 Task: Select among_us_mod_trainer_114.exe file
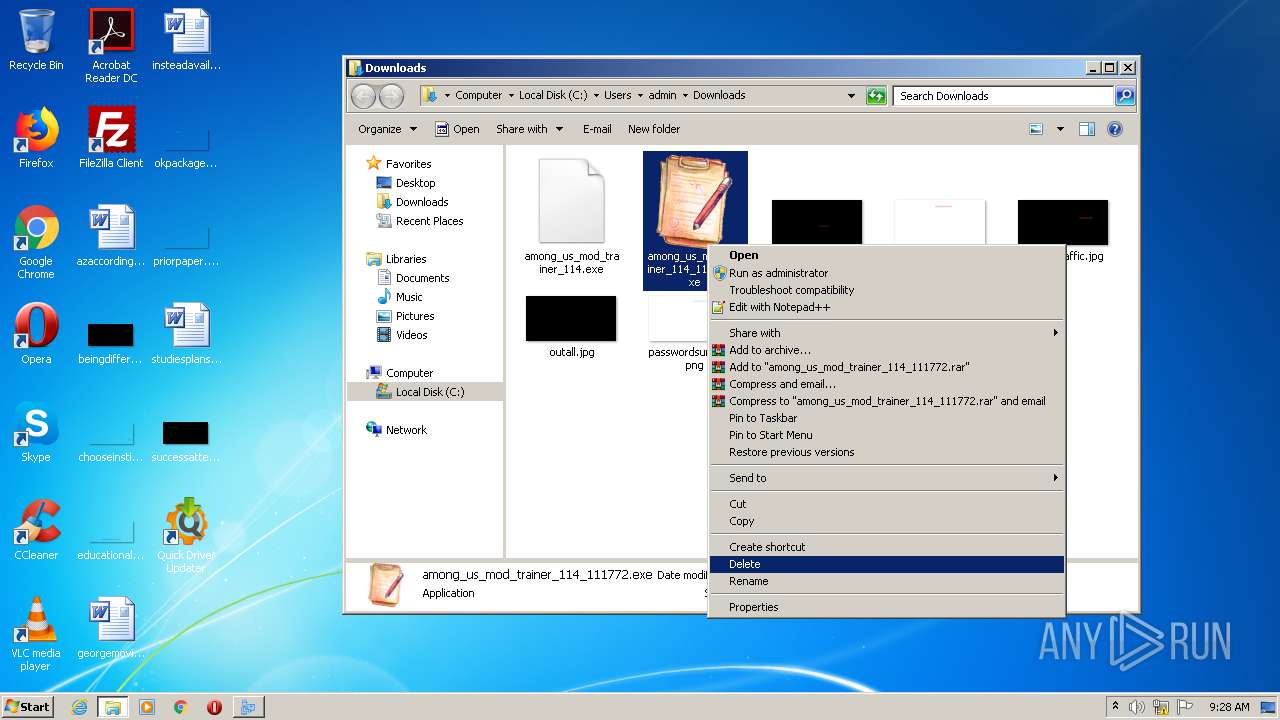572,217
